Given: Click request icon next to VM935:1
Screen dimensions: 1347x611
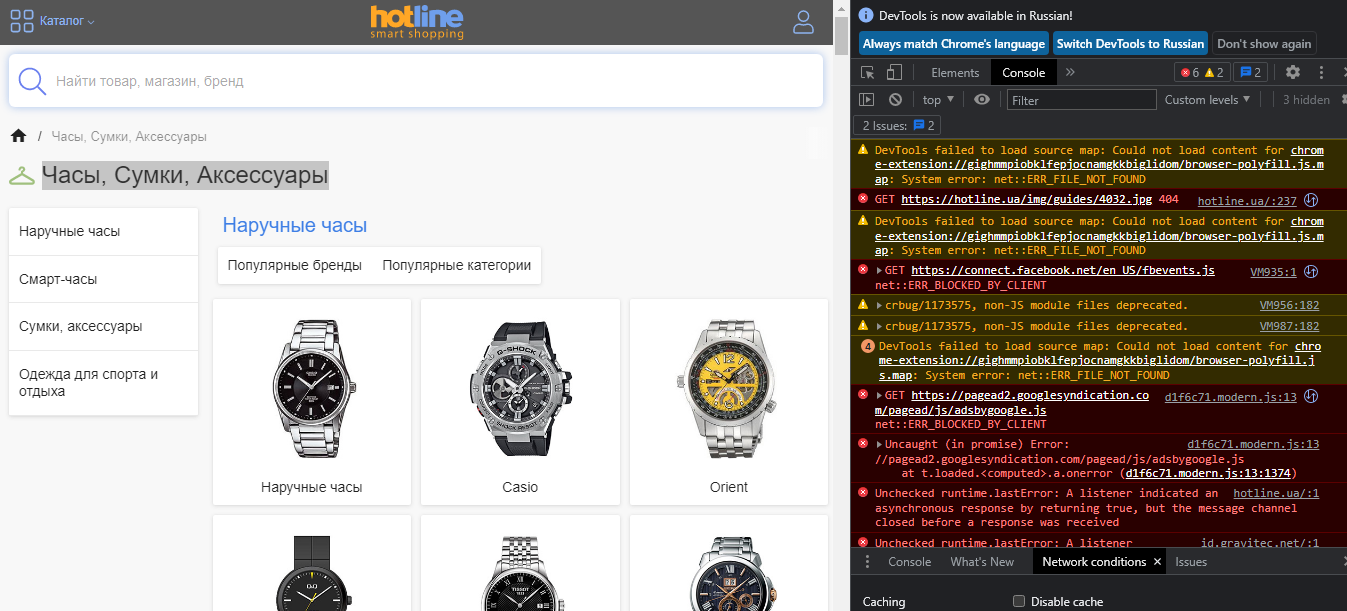Looking at the screenshot, I should pos(1310,271).
